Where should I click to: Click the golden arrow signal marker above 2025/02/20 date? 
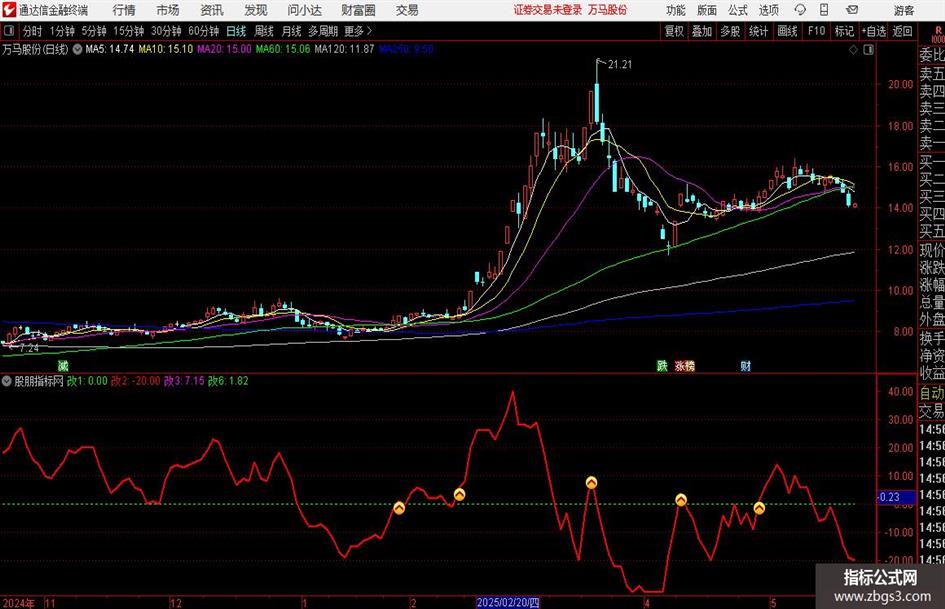[459, 495]
